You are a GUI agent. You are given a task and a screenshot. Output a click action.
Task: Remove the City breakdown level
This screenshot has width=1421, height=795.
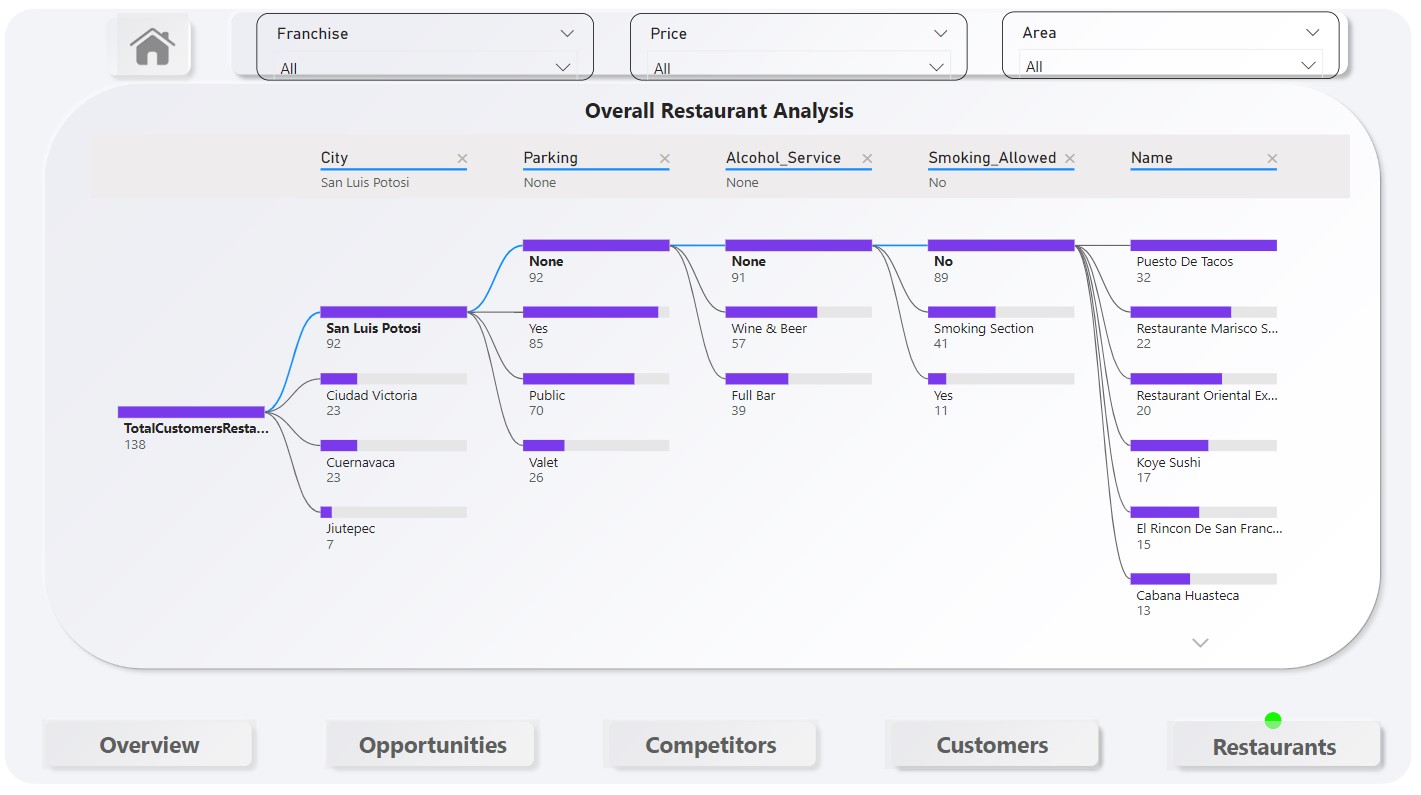click(462, 158)
